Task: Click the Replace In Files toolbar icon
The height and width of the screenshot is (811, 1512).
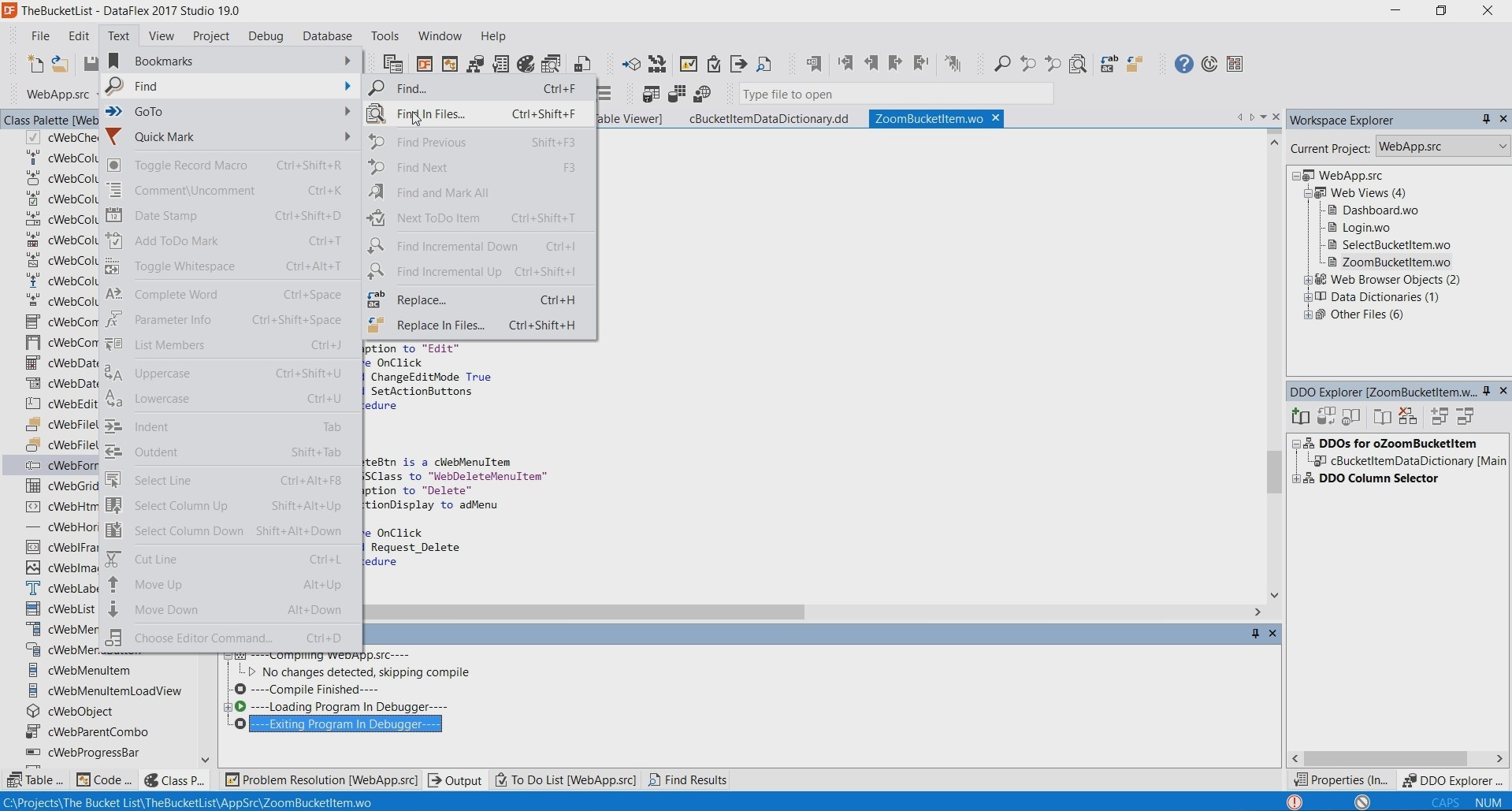Action: click(1135, 64)
